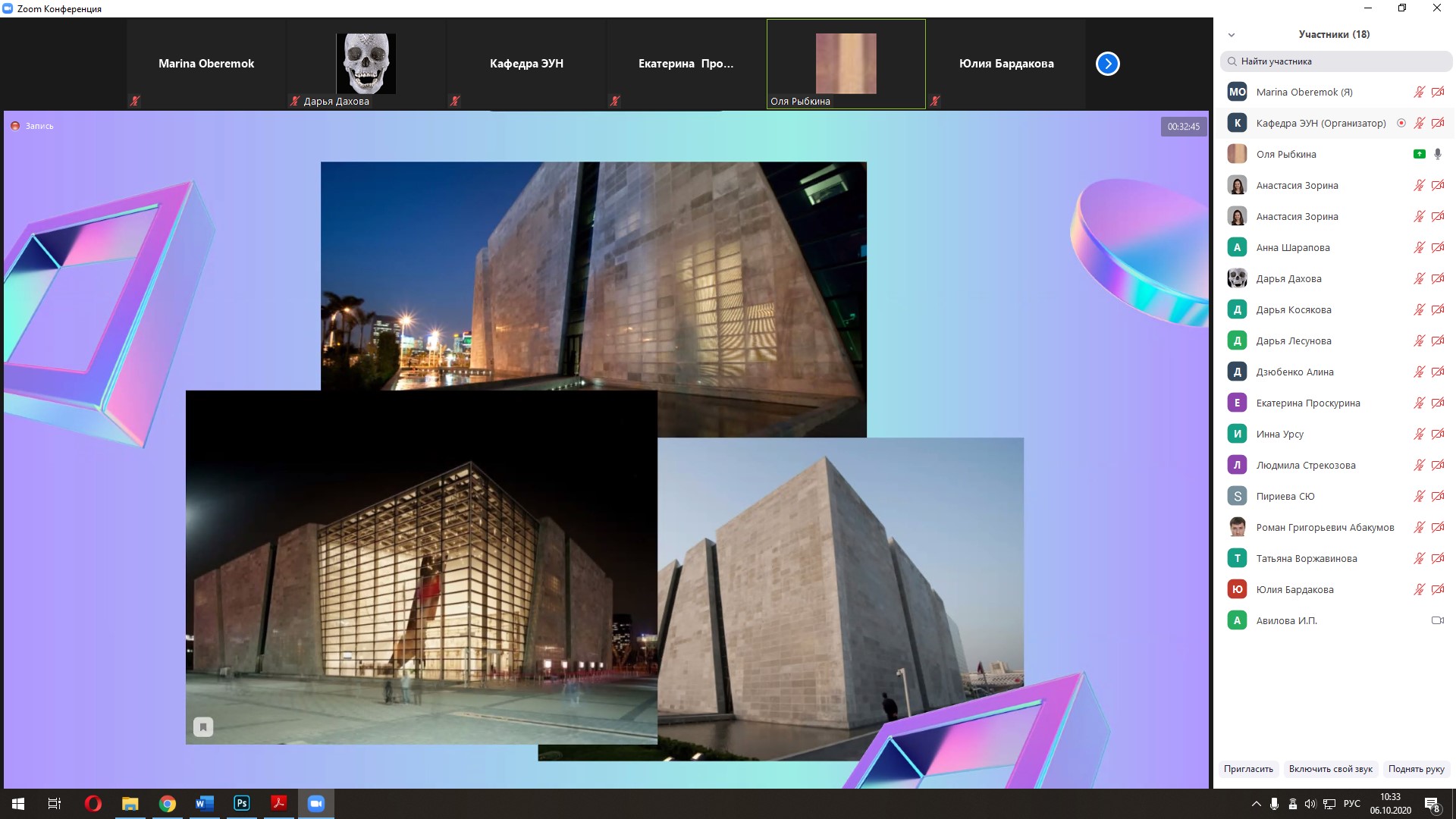The image size is (1456, 819).
Task: Toggle muted mic of Анна Шарапова
Action: point(1419,247)
